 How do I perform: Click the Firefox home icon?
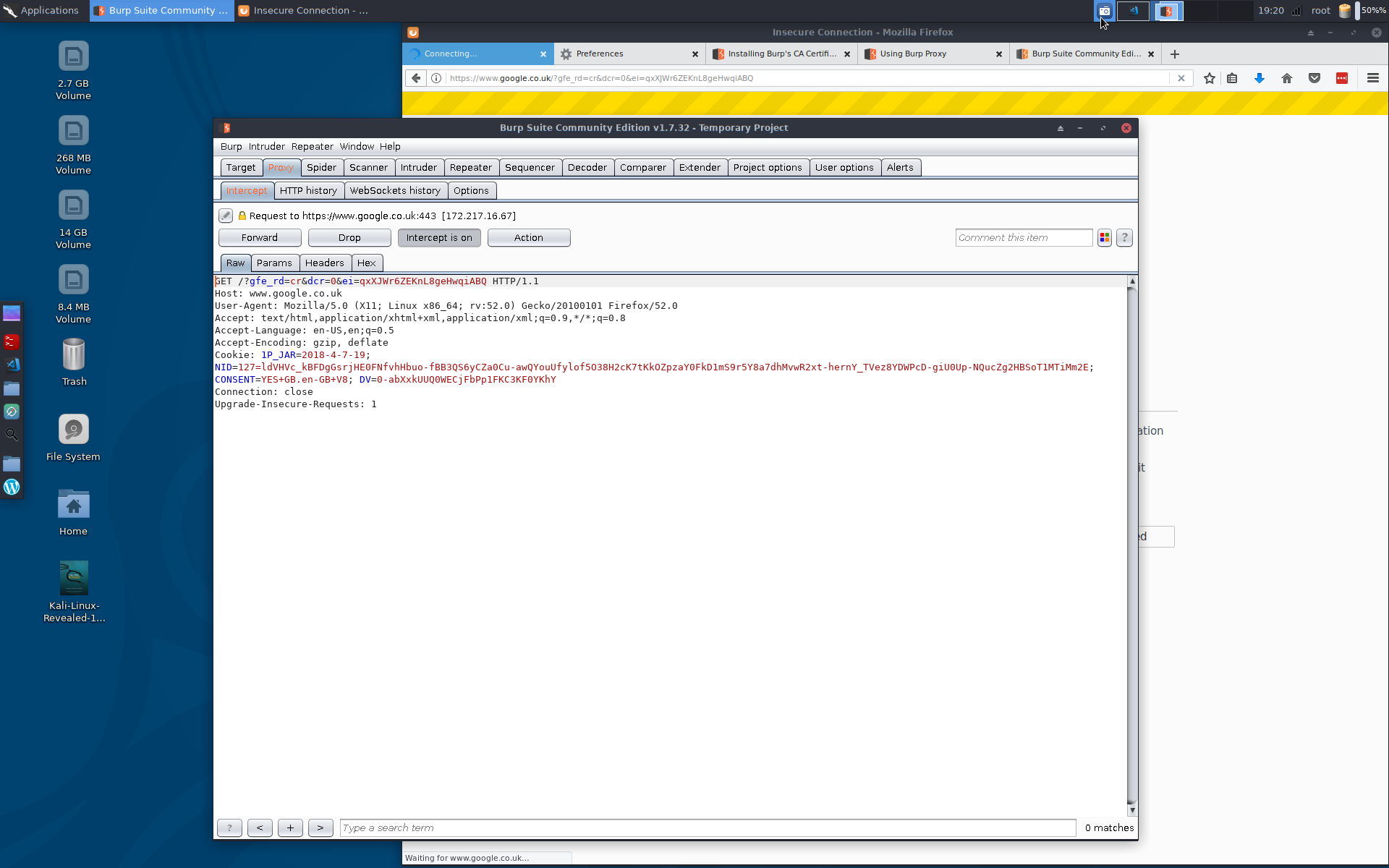tap(1287, 78)
